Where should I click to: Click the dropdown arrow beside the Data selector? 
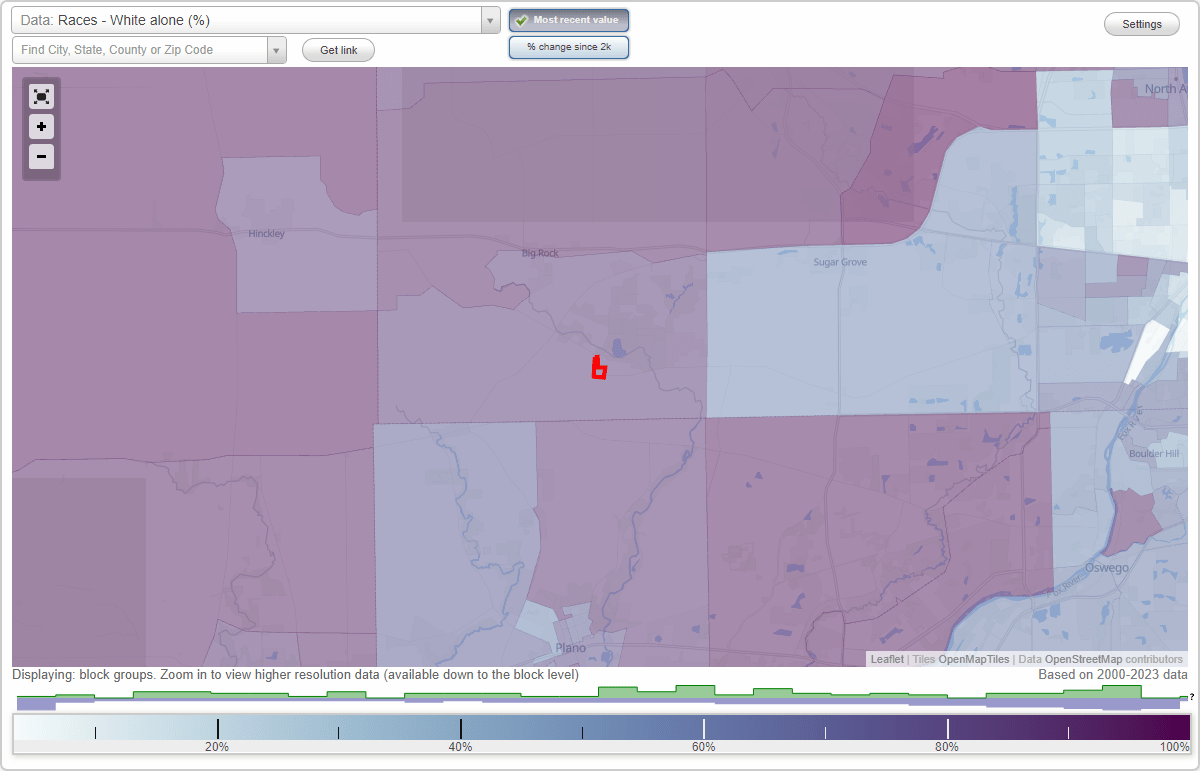coord(489,20)
